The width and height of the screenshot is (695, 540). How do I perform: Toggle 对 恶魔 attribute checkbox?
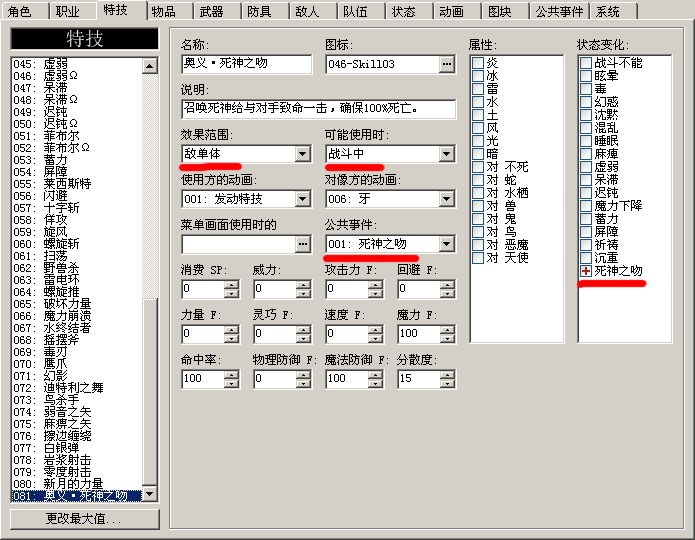[478, 245]
